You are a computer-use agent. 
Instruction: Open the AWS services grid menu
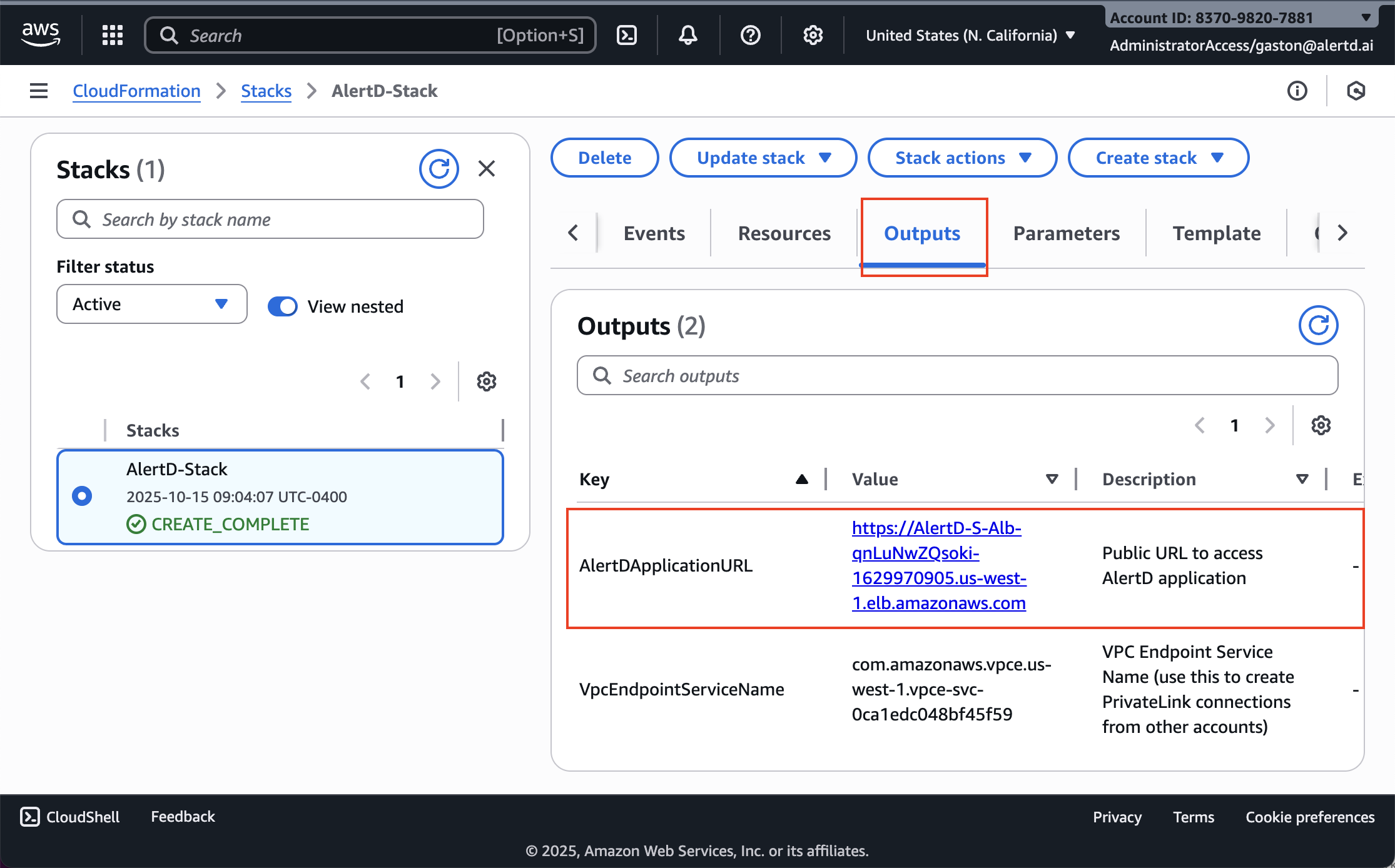[x=112, y=35]
